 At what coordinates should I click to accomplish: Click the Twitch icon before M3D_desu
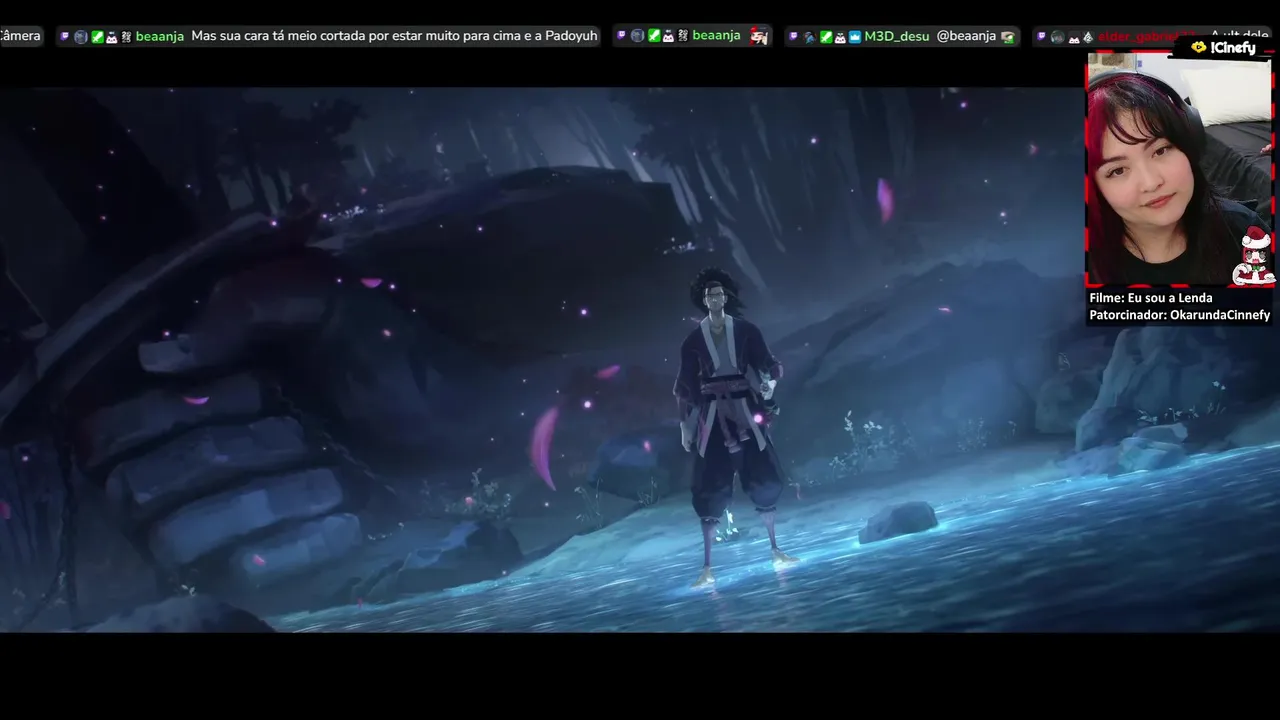coord(793,36)
